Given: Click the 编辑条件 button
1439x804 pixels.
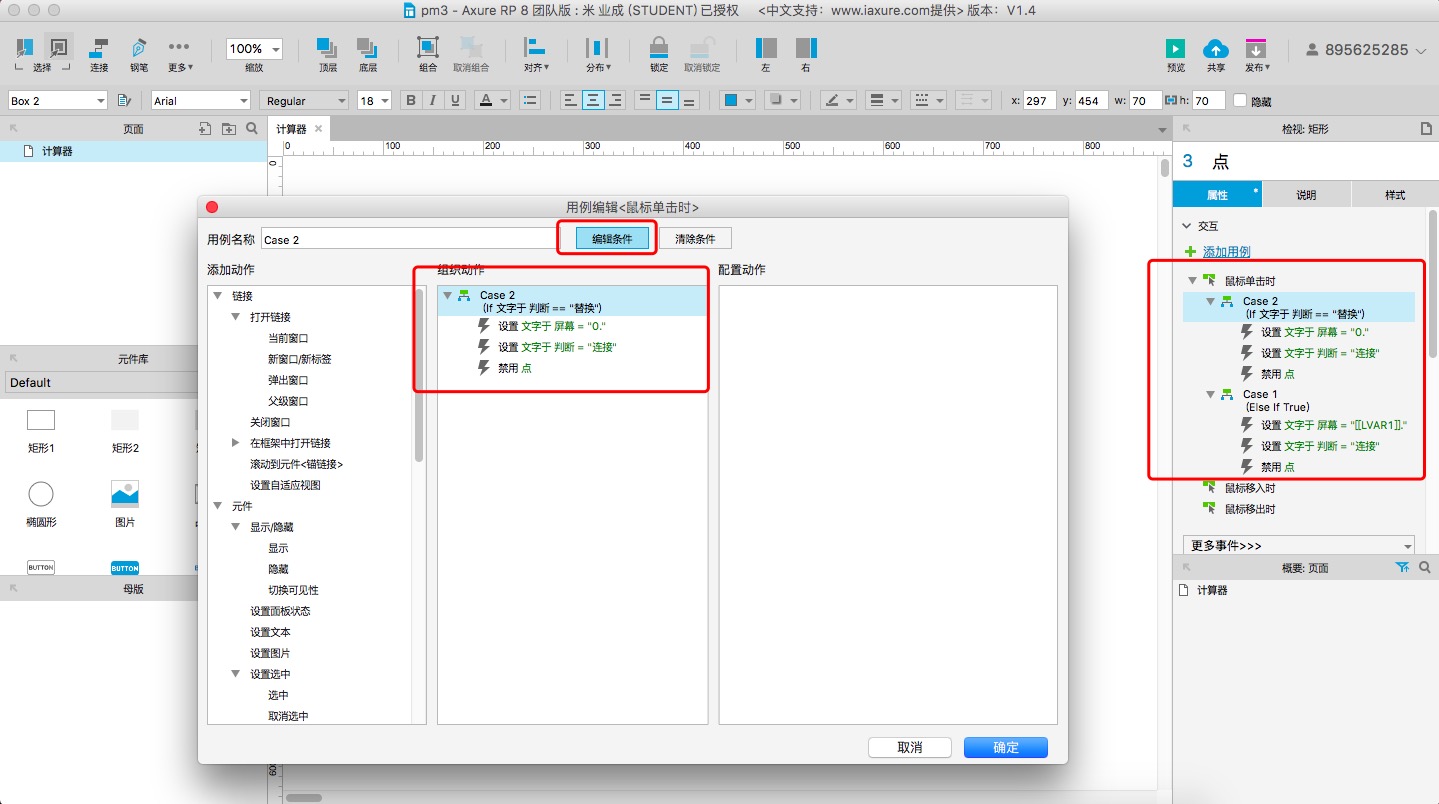Looking at the screenshot, I should click(612, 238).
